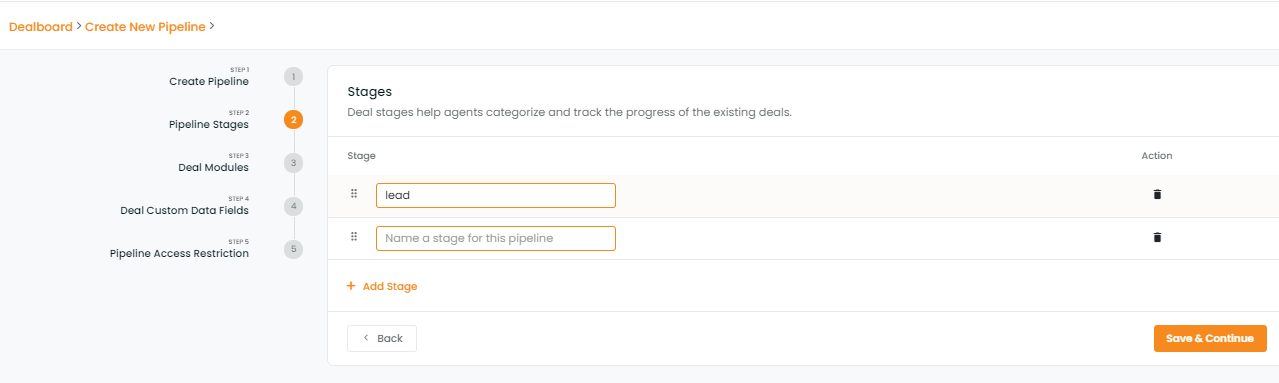Select the Deal Custom Data Fields step

pos(184,211)
